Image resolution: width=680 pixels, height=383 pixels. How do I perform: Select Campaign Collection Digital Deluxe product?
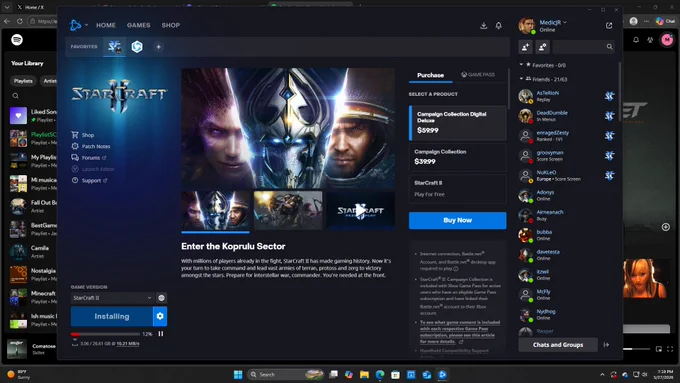coord(458,123)
